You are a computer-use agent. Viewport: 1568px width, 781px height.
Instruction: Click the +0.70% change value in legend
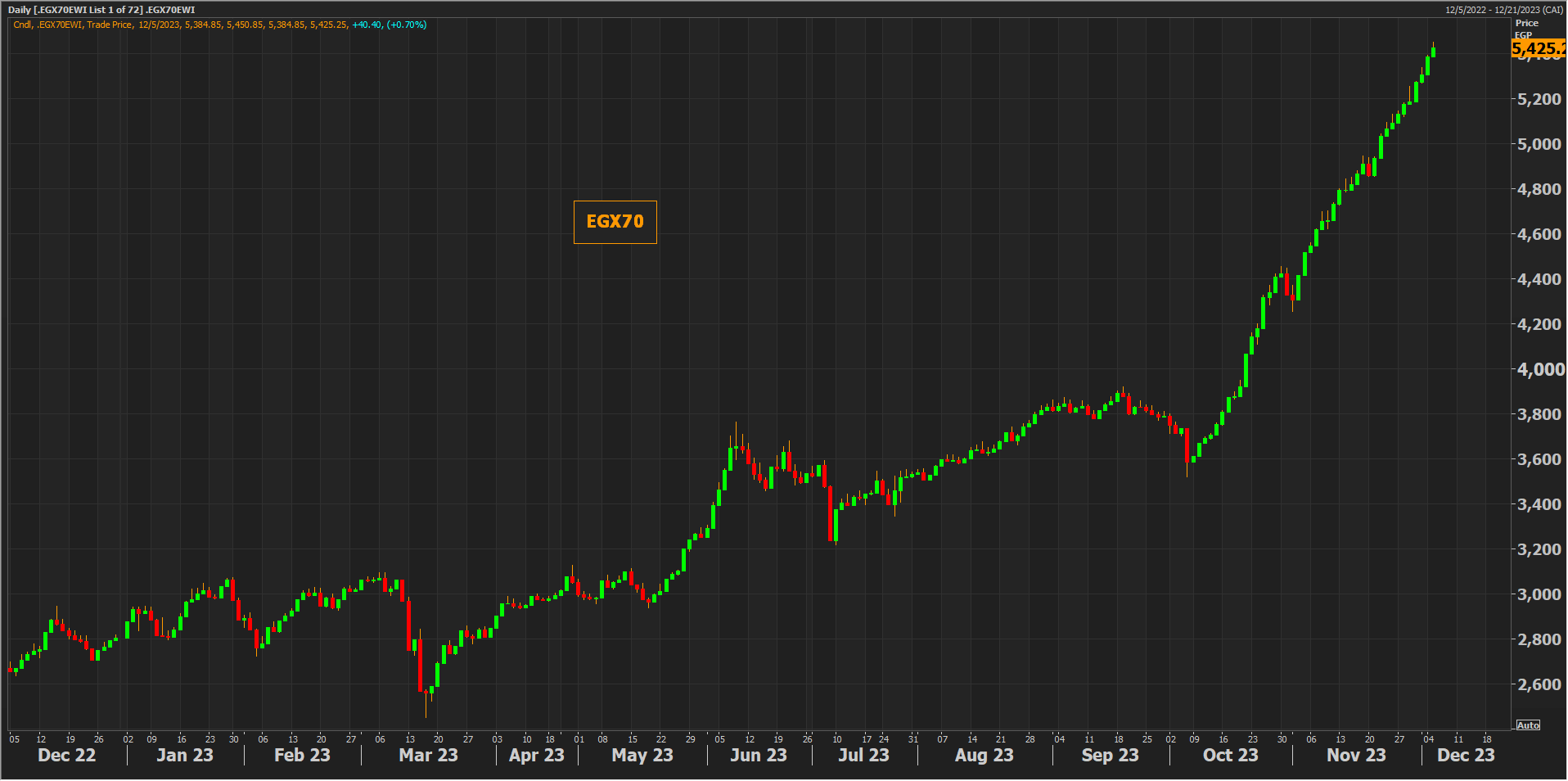pos(407,25)
